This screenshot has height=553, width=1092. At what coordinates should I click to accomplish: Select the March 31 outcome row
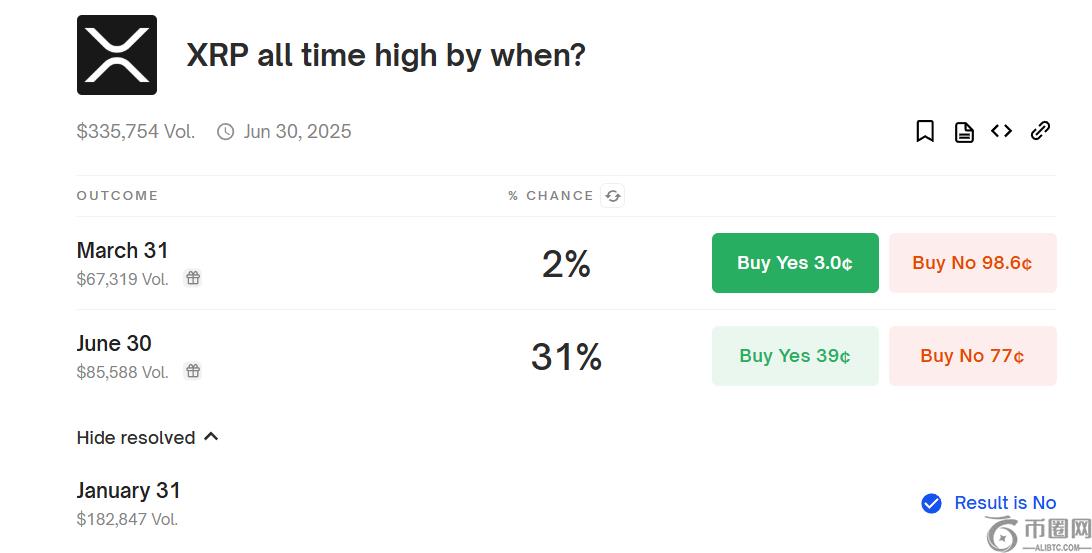point(122,250)
